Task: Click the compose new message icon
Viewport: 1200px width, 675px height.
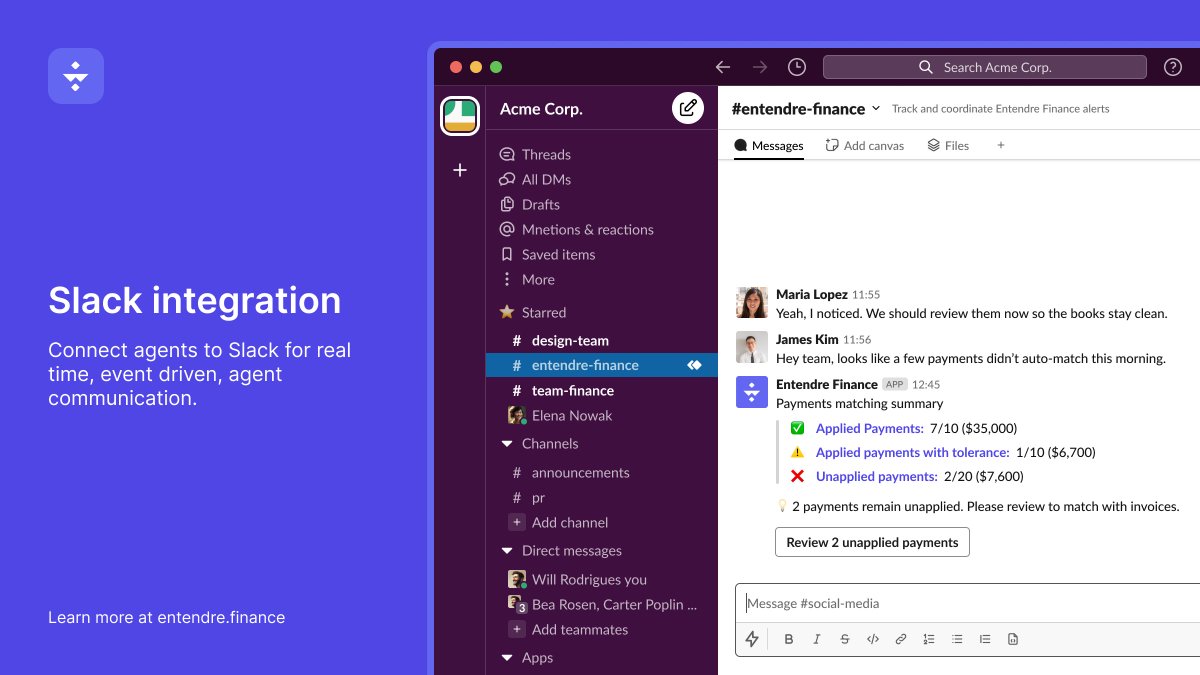Action: 688,108
